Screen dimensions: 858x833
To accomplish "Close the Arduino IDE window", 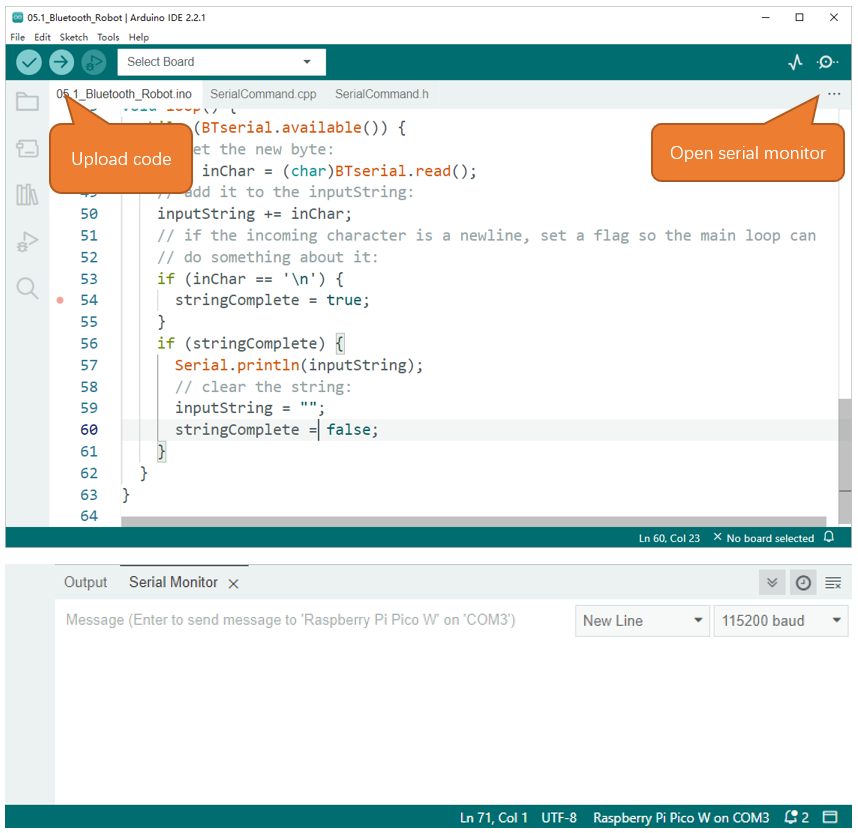I will (x=833, y=18).
